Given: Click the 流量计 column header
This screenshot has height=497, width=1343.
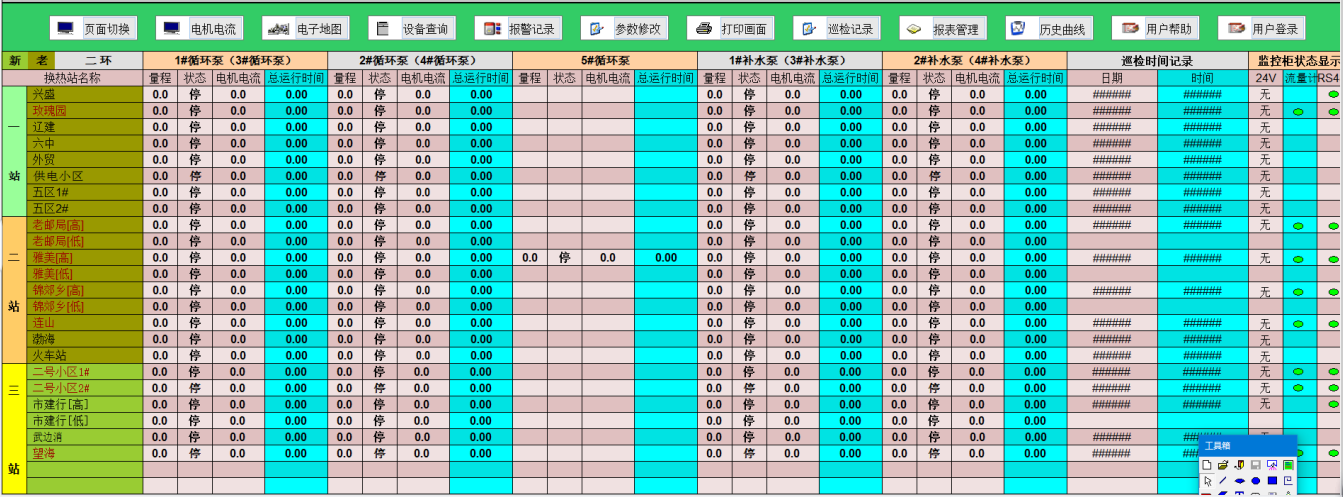Looking at the screenshot, I should click(x=1299, y=78).
